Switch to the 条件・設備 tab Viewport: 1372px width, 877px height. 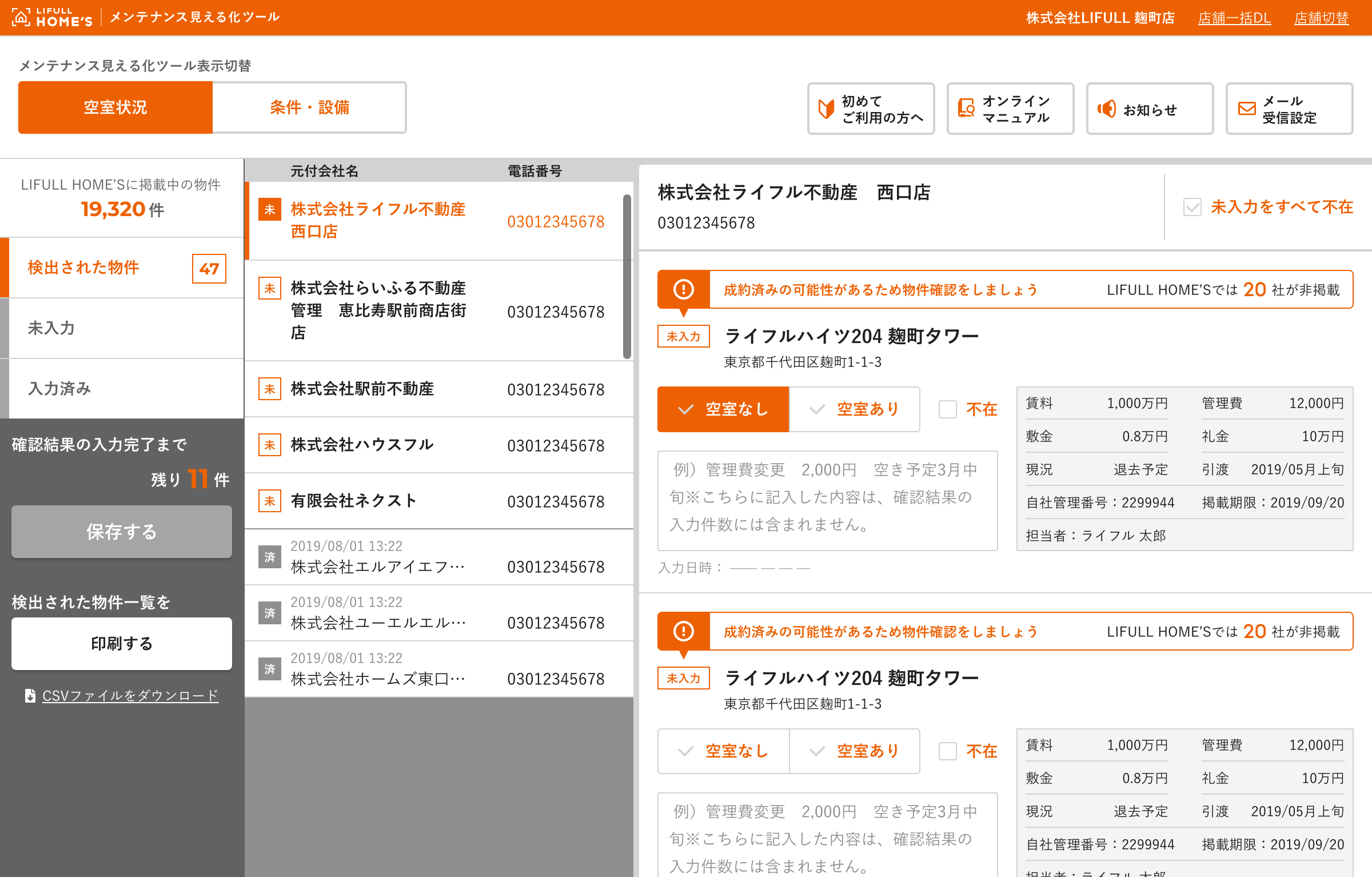click(309, 107)
